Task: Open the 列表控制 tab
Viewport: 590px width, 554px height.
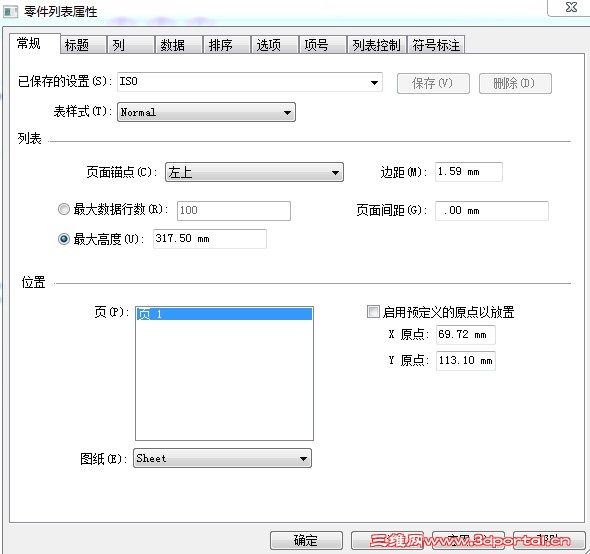Action: 377,45
